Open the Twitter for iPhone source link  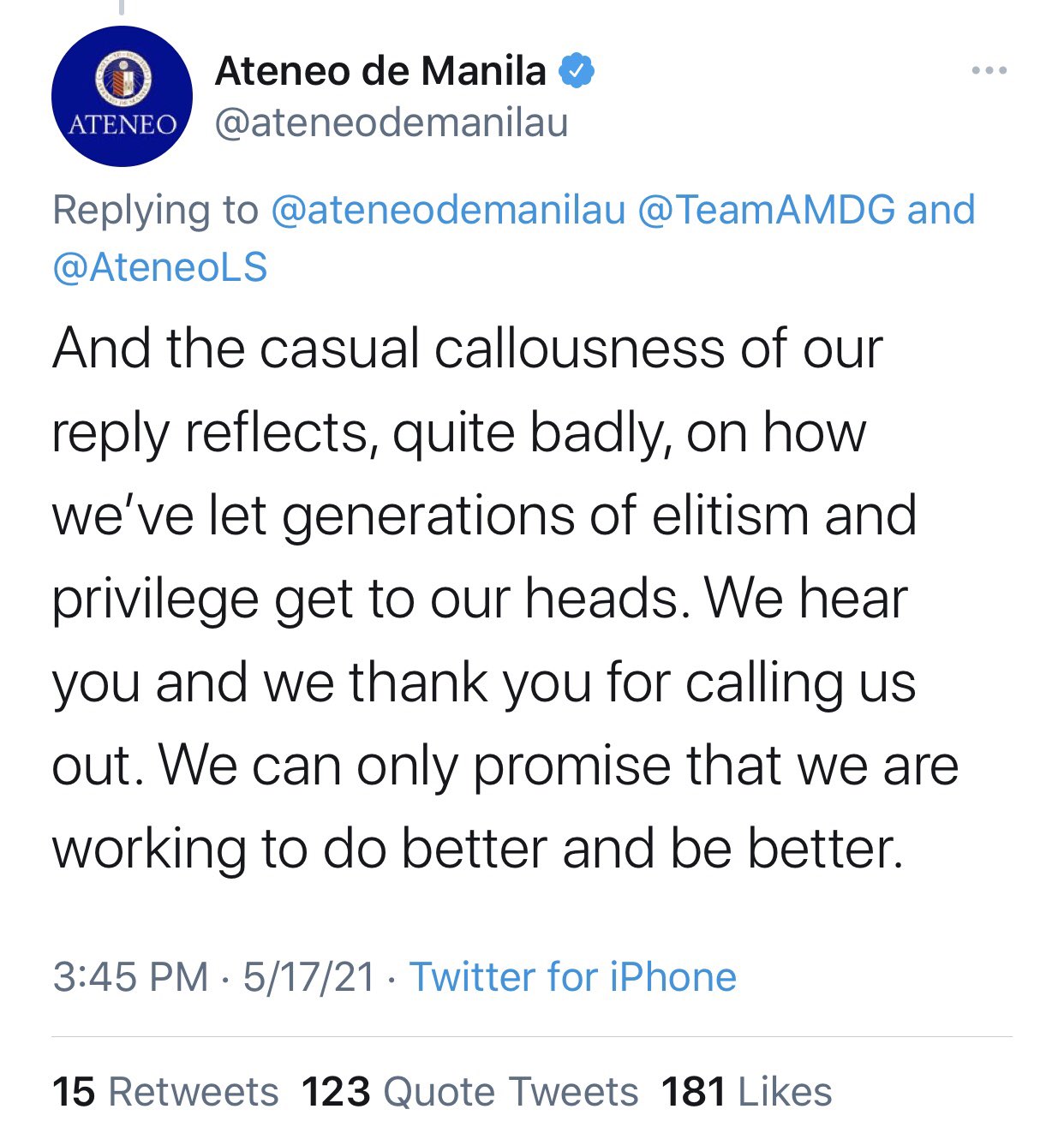click(x=573, y=977)
